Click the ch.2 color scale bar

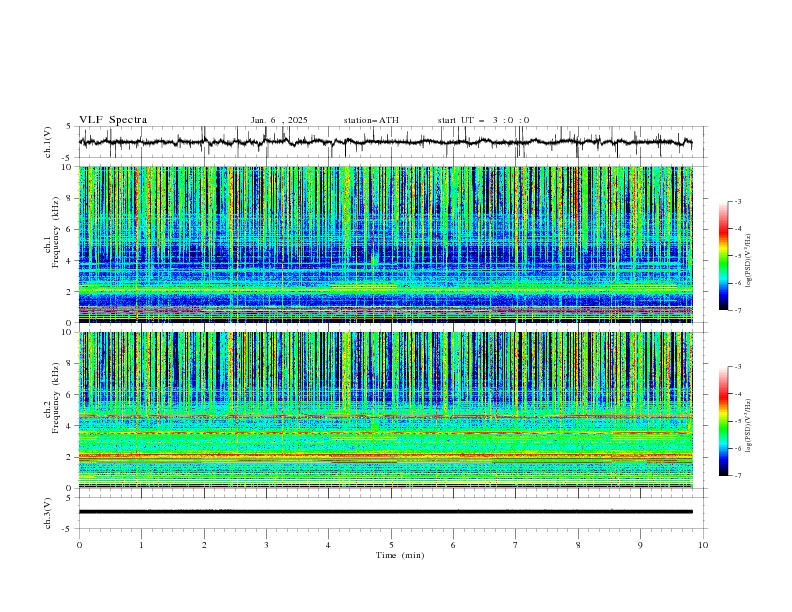coord(723,421)
